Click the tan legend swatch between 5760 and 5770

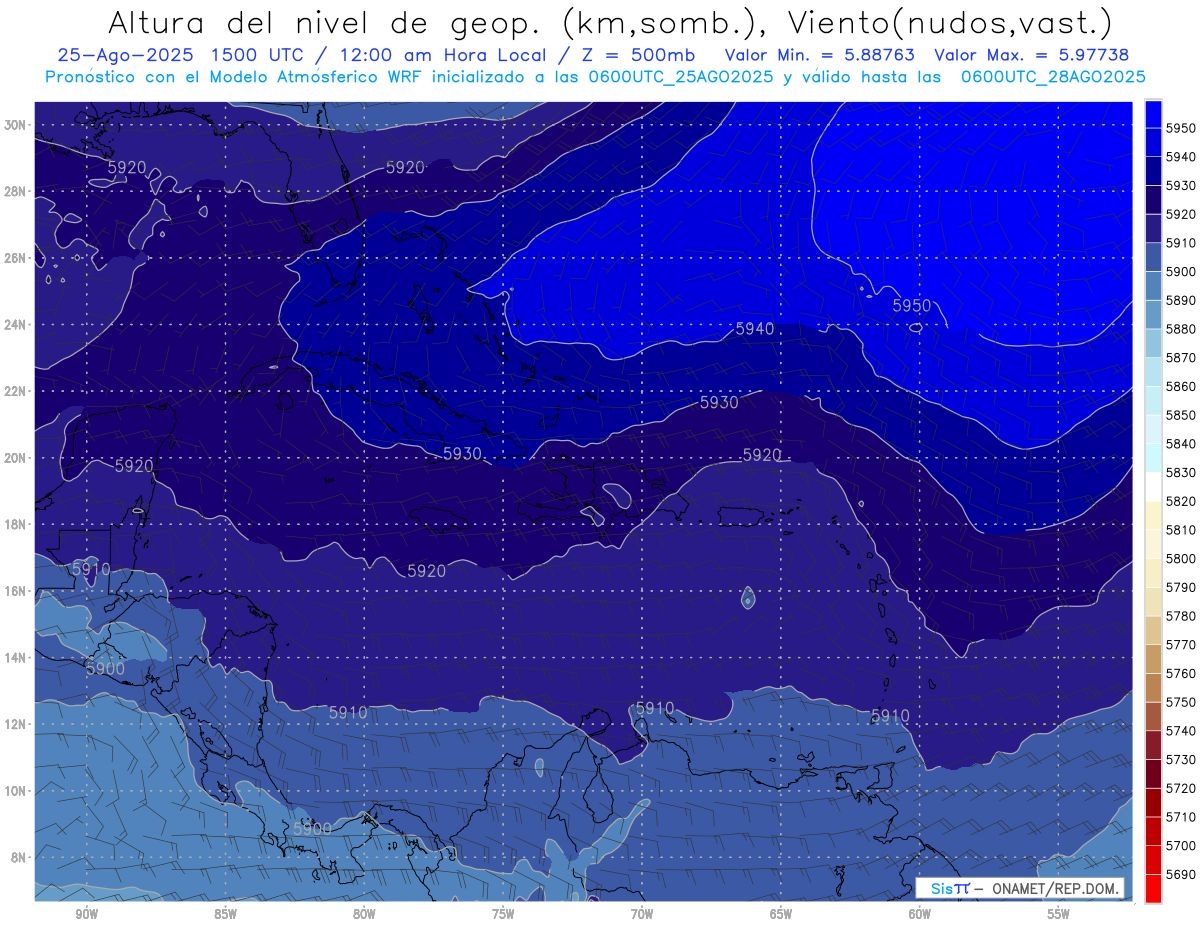point(1153,658)
